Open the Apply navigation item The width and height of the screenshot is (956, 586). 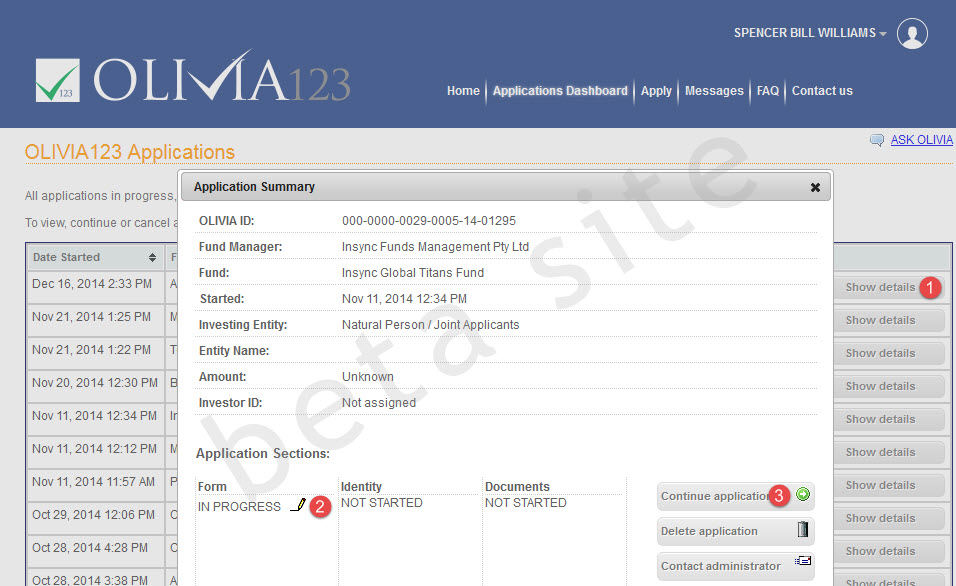coord(656,91)
